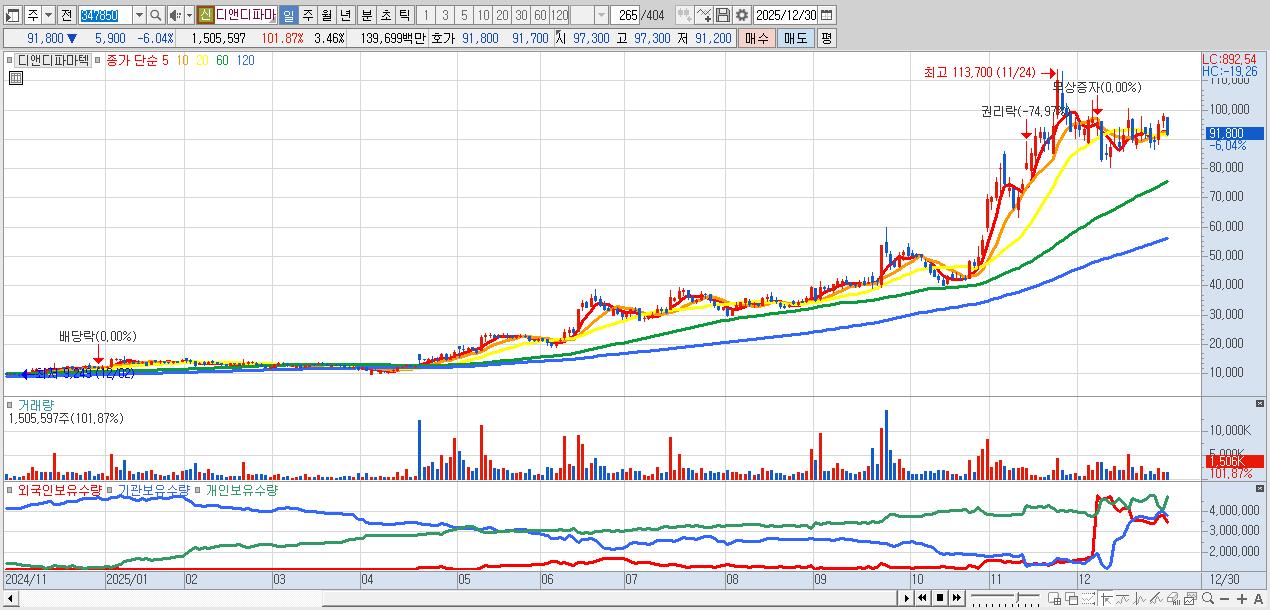Open the calendar dropdown beside the date

click(x=827, y=15)
